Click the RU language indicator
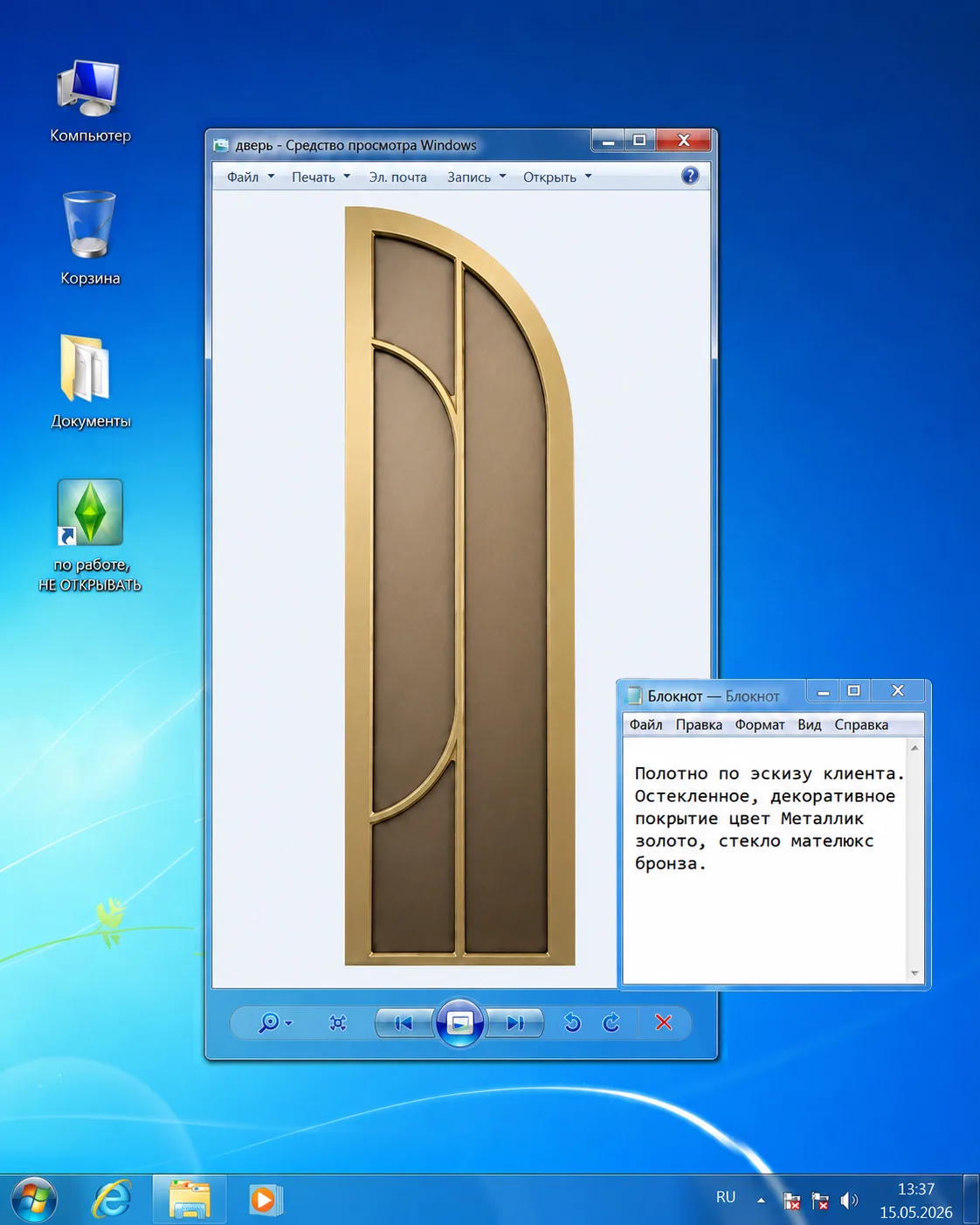This screenshot has width=980, height=1225. 726,1198
